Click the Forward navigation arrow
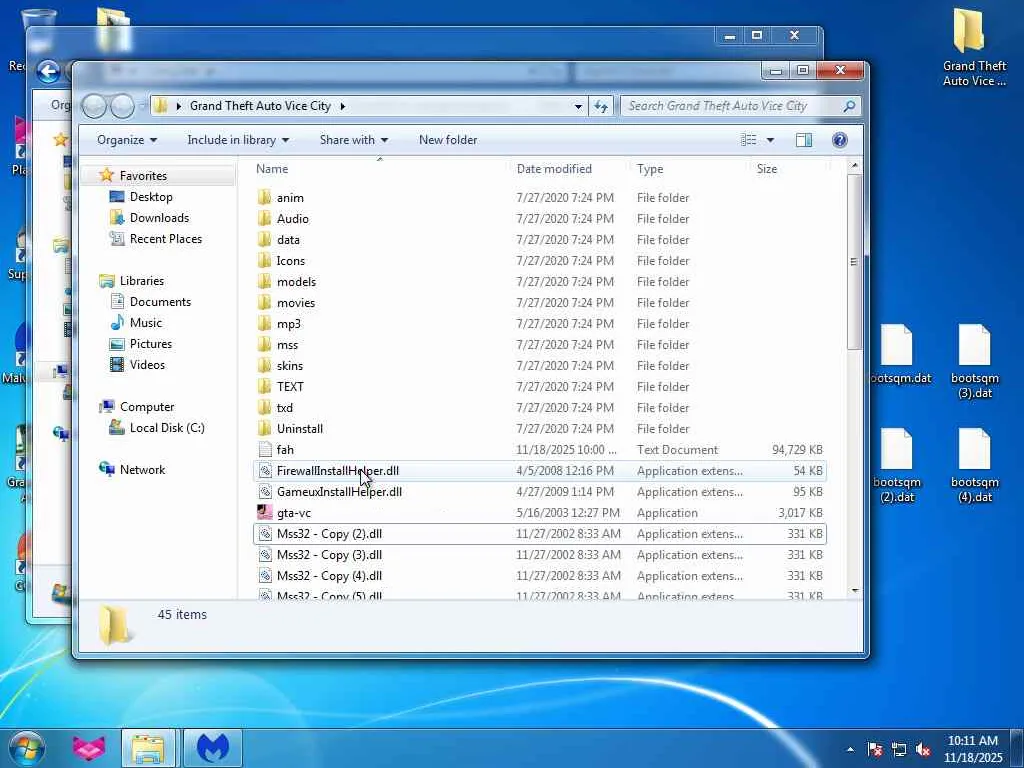1024x768 pixels. [x=122, y=106]
